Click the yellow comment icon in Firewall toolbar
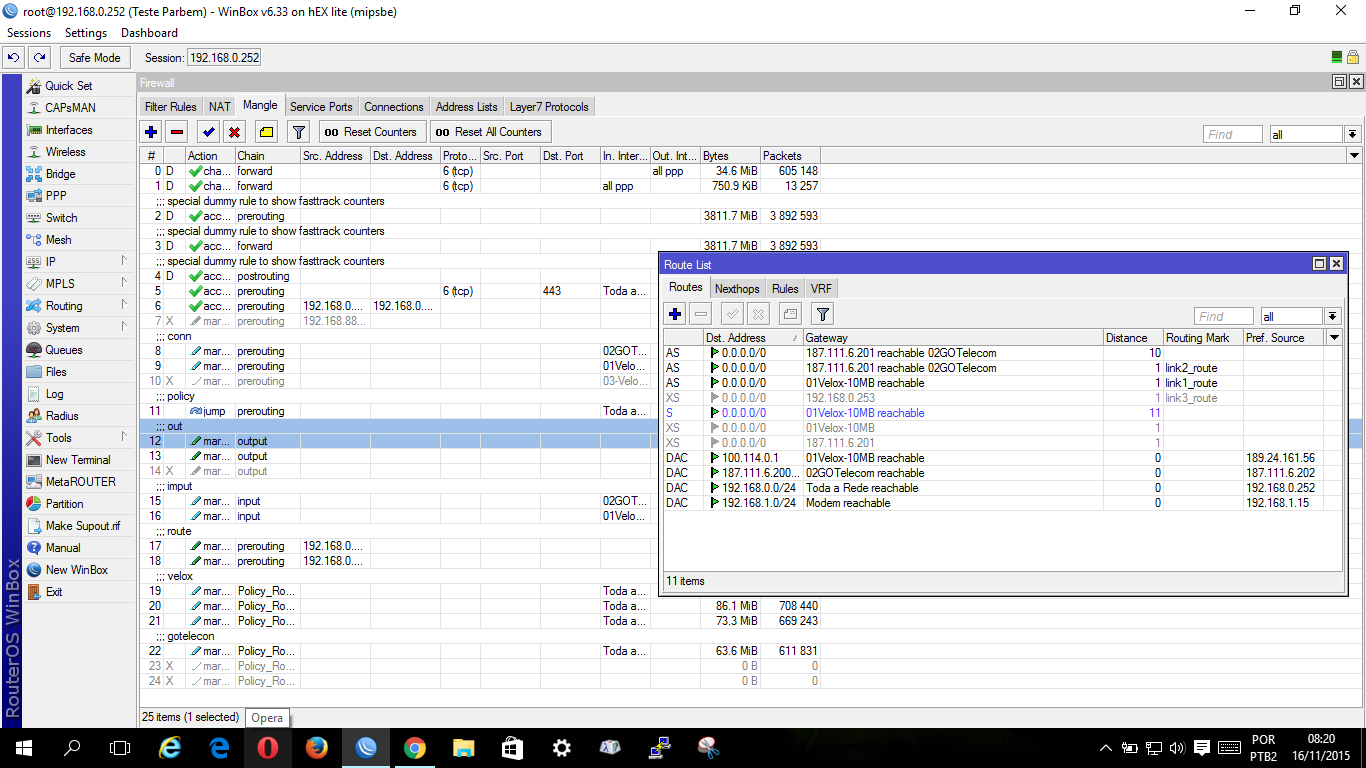1366x768 pixels. click(266, 132)
